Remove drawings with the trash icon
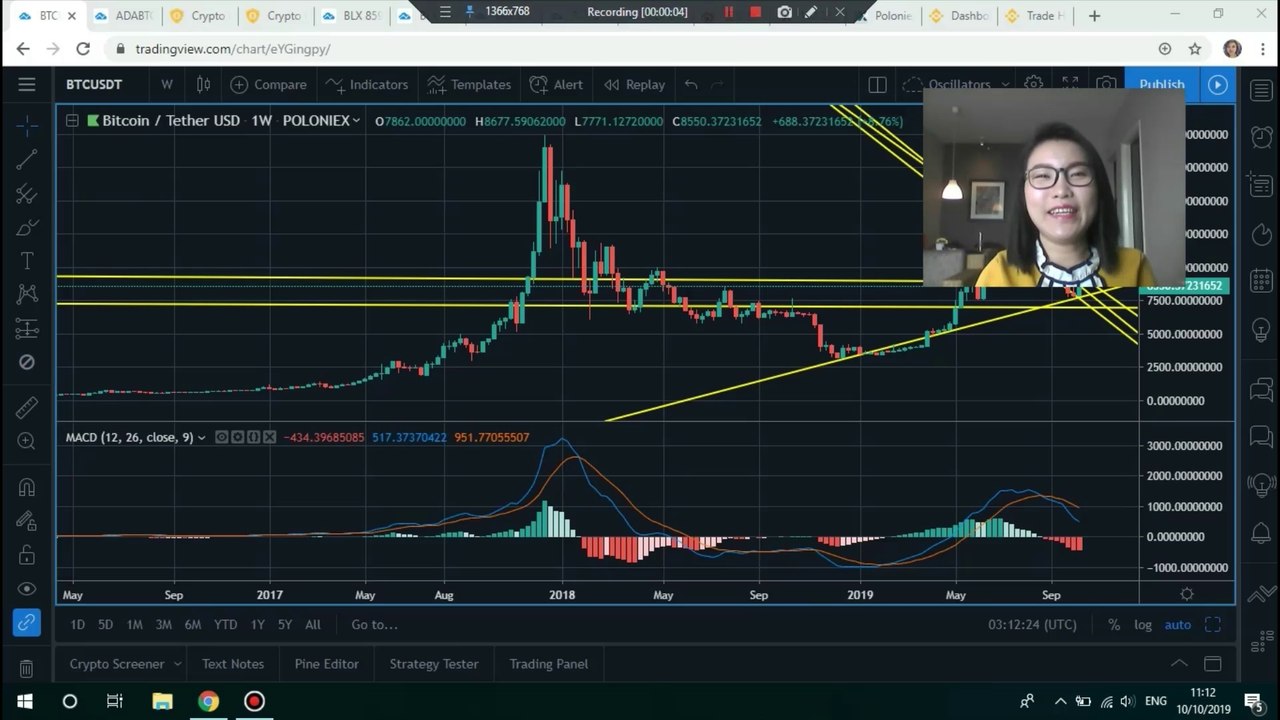Viewport: 1280px width, 720px height. [27, 668]
